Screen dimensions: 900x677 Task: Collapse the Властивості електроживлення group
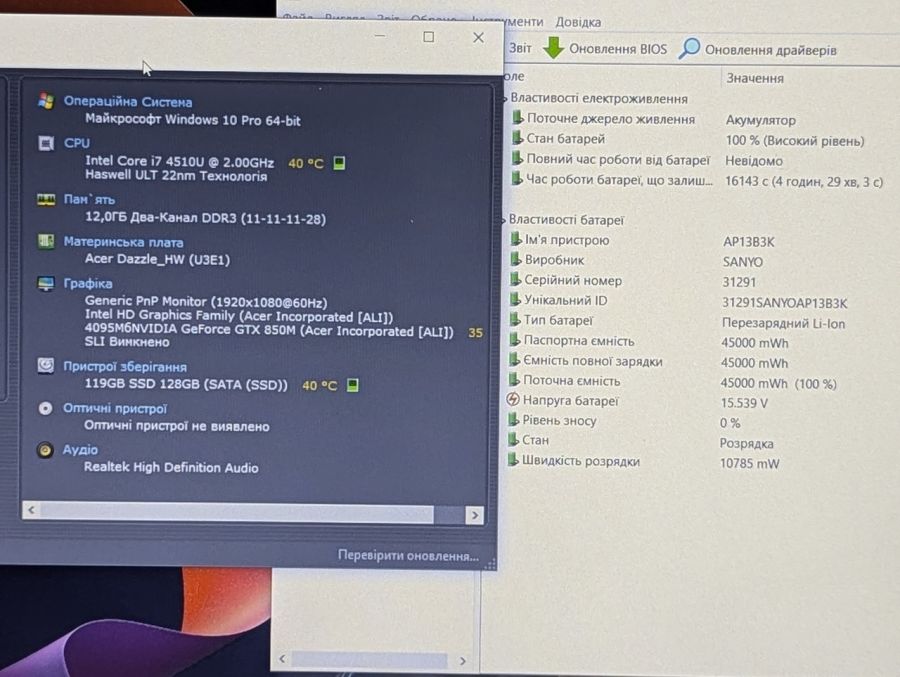pyautogui.click(x=506, y=99)
